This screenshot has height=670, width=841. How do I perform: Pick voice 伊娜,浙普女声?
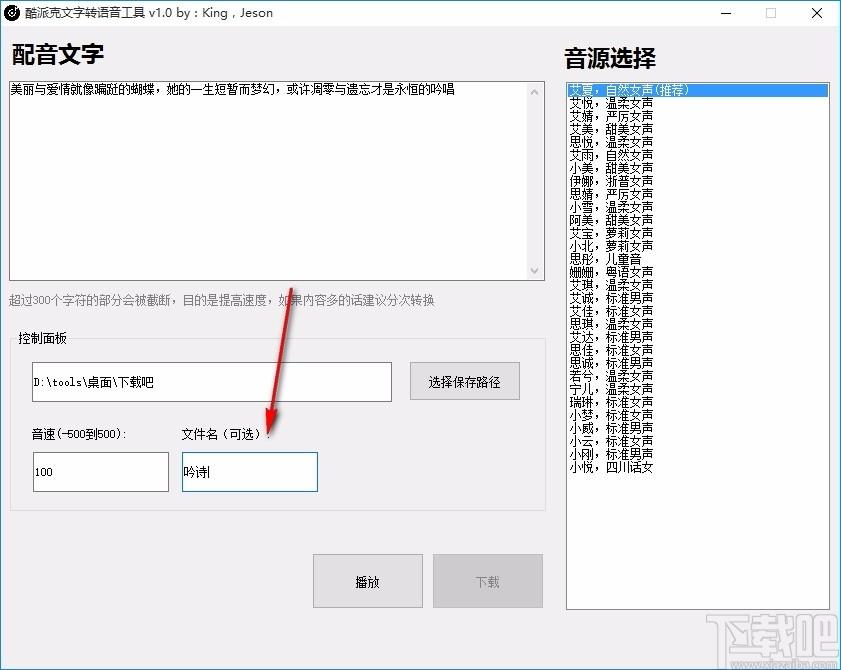[x=697, y=181]
